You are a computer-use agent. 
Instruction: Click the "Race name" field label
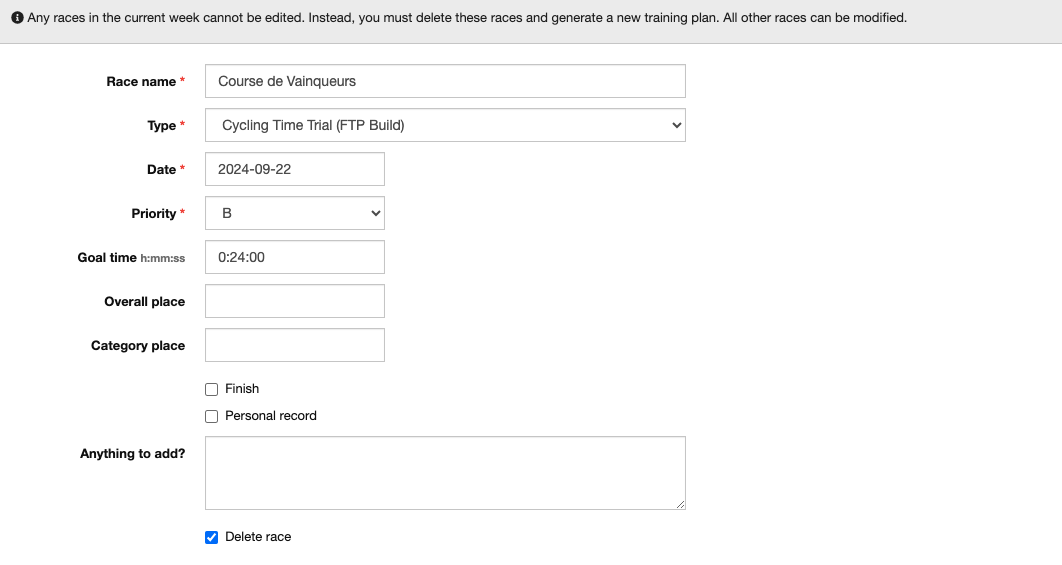click(140, 82)
